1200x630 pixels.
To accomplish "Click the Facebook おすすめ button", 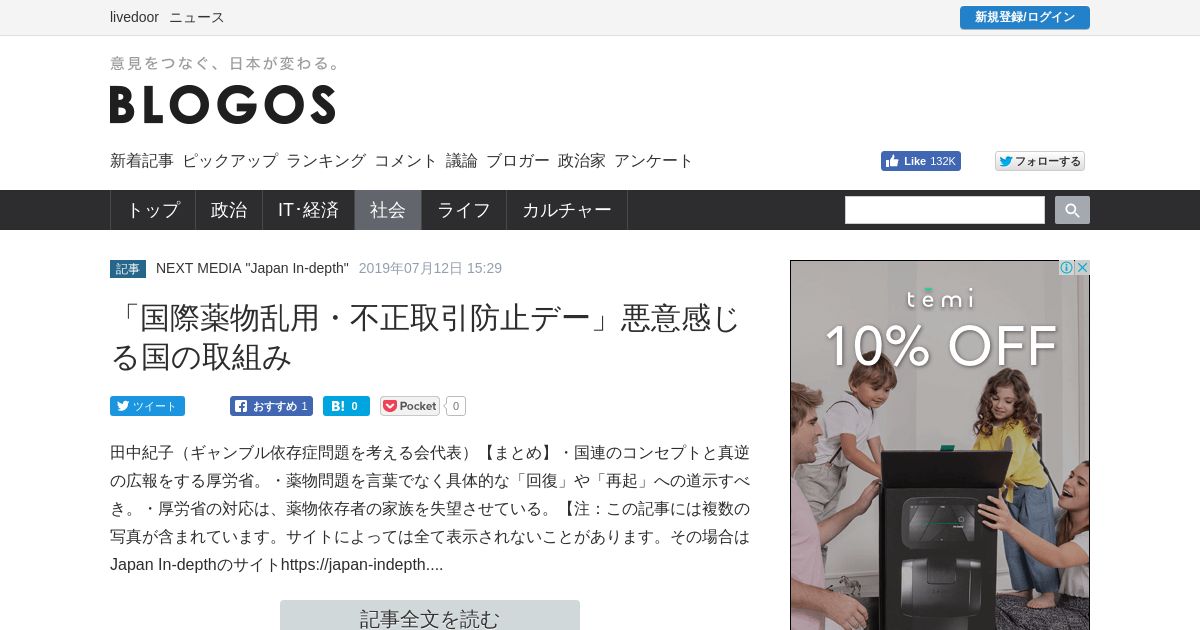I will (271, 406).
